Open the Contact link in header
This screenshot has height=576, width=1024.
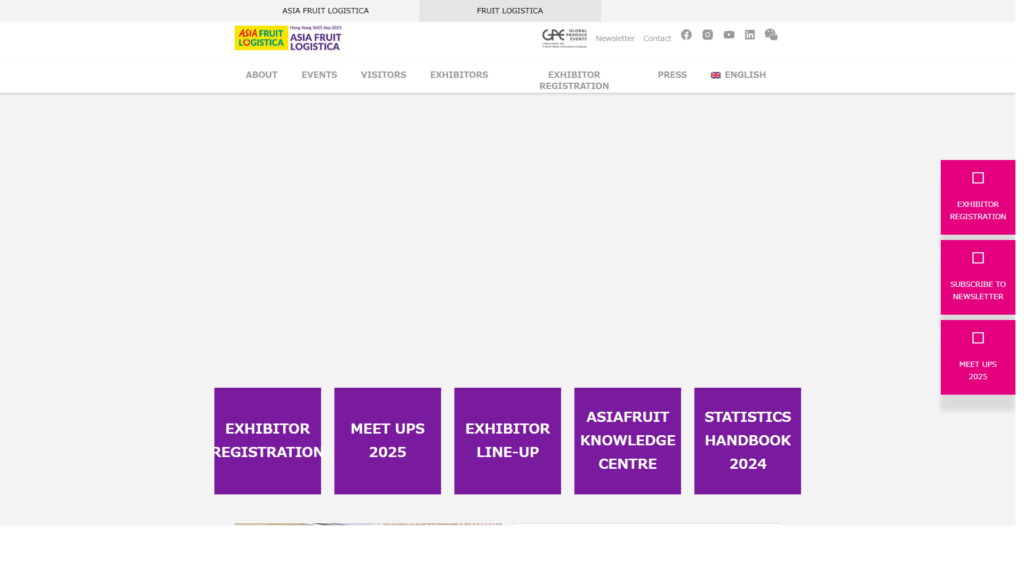point(657,39)
